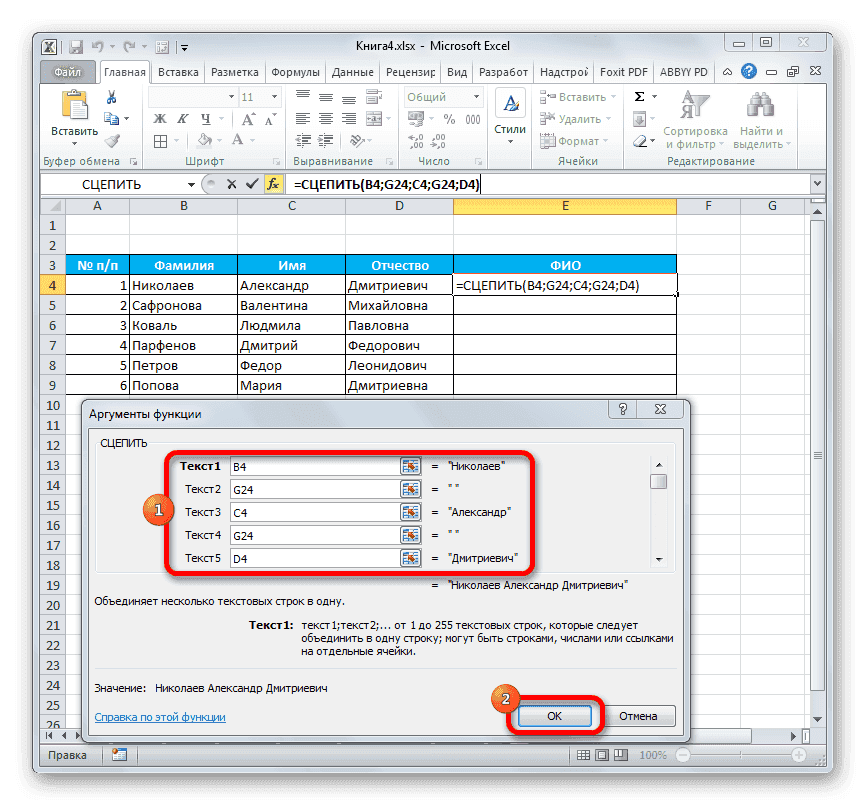Click the fx Insert Function icon

click(273, 184)
